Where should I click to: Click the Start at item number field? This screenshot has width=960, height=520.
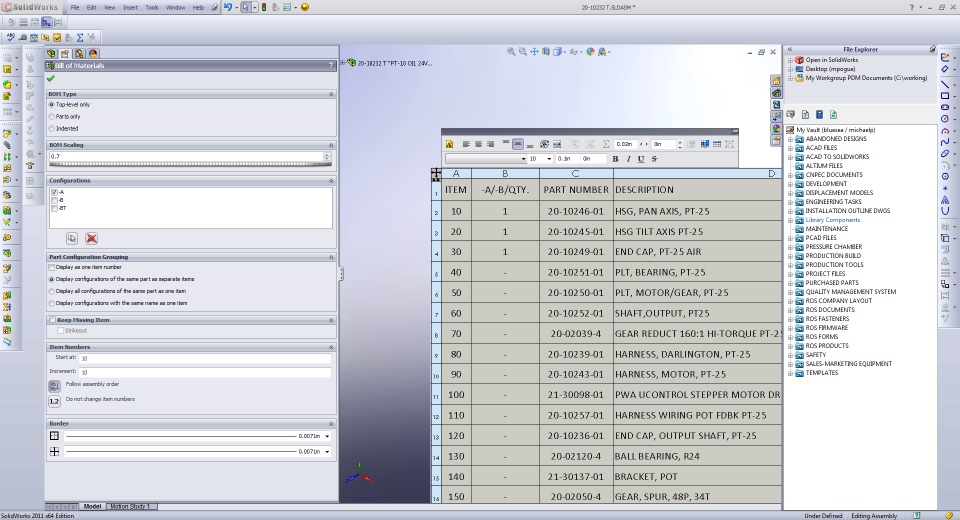click(205, 358)
